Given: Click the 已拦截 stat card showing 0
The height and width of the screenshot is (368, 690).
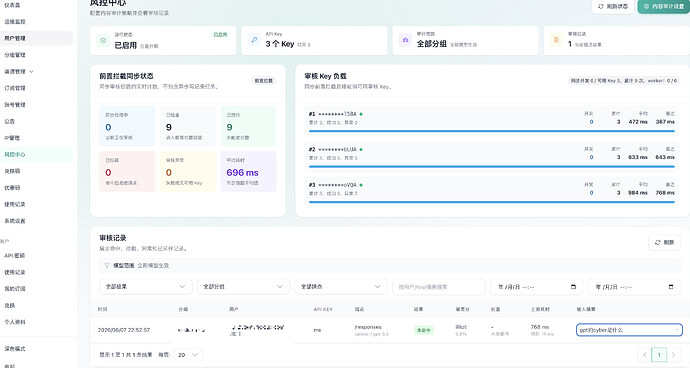Looking at the screenshot, I should point(127,171).
